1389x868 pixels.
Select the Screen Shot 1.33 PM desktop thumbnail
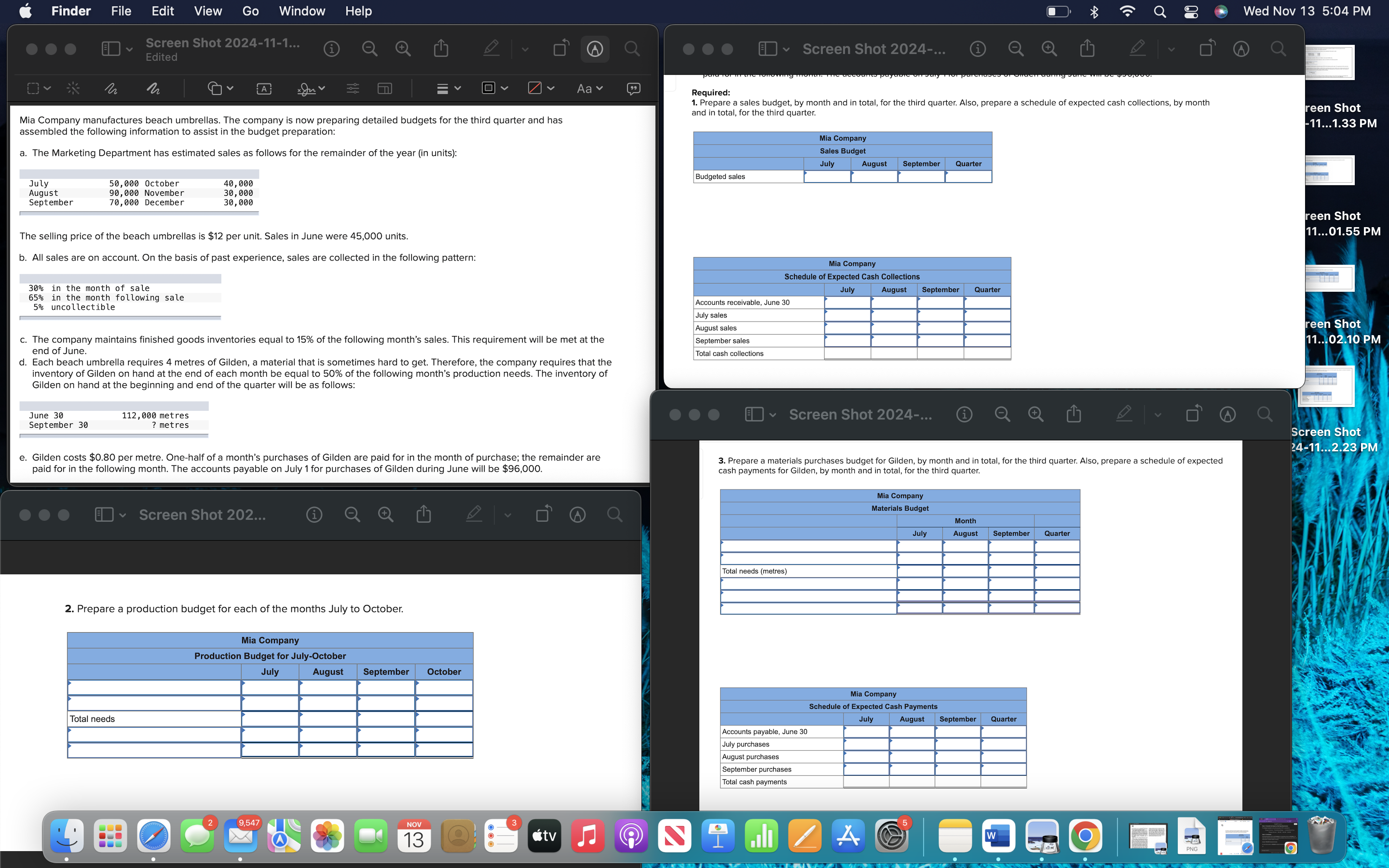(1329, 63)
